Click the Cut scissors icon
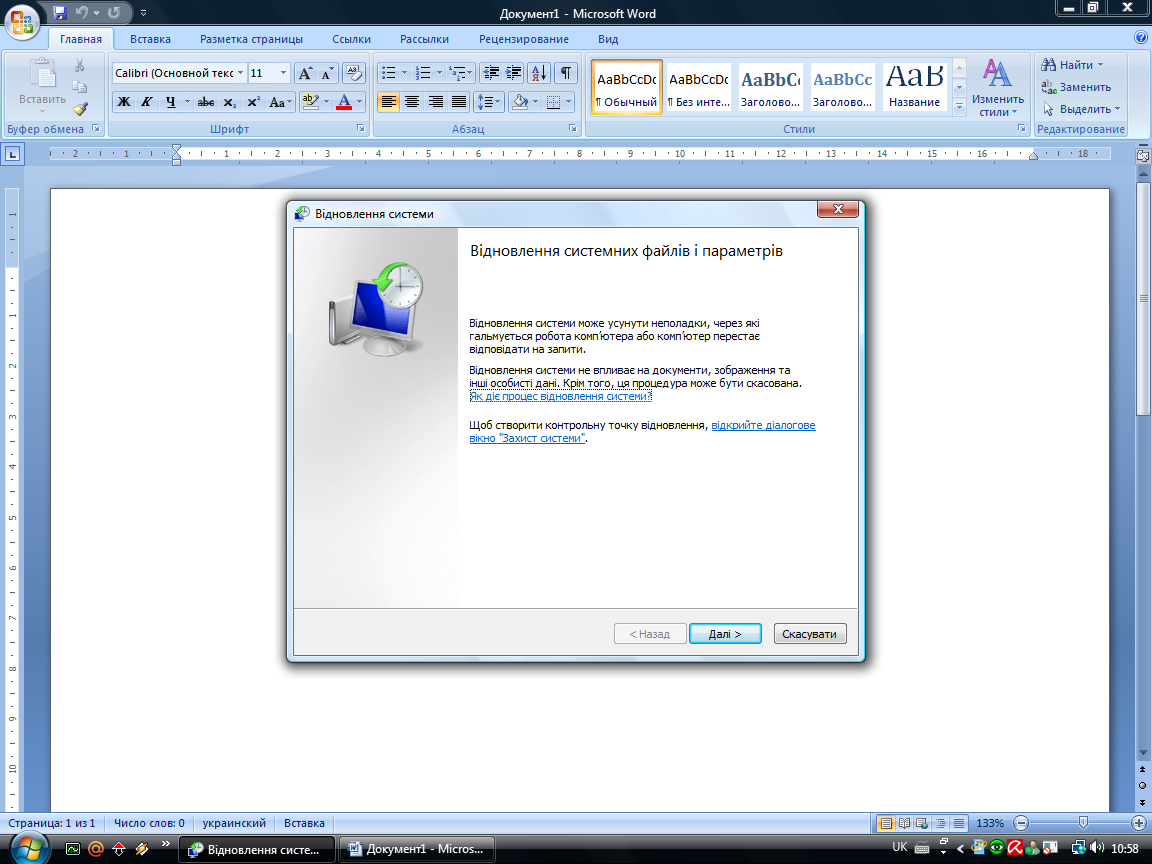The image size is (1152, 864). 80,66
